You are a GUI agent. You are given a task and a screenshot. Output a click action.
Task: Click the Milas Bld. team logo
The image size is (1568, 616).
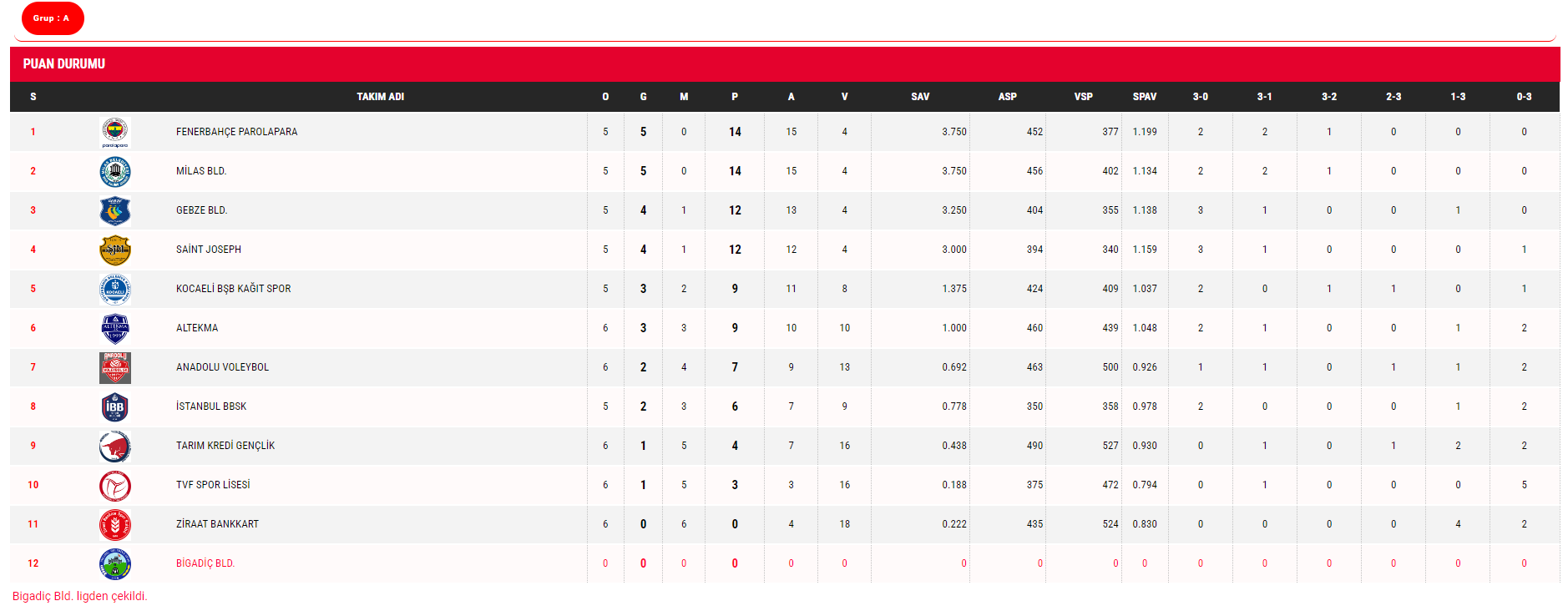click(115, 171)
